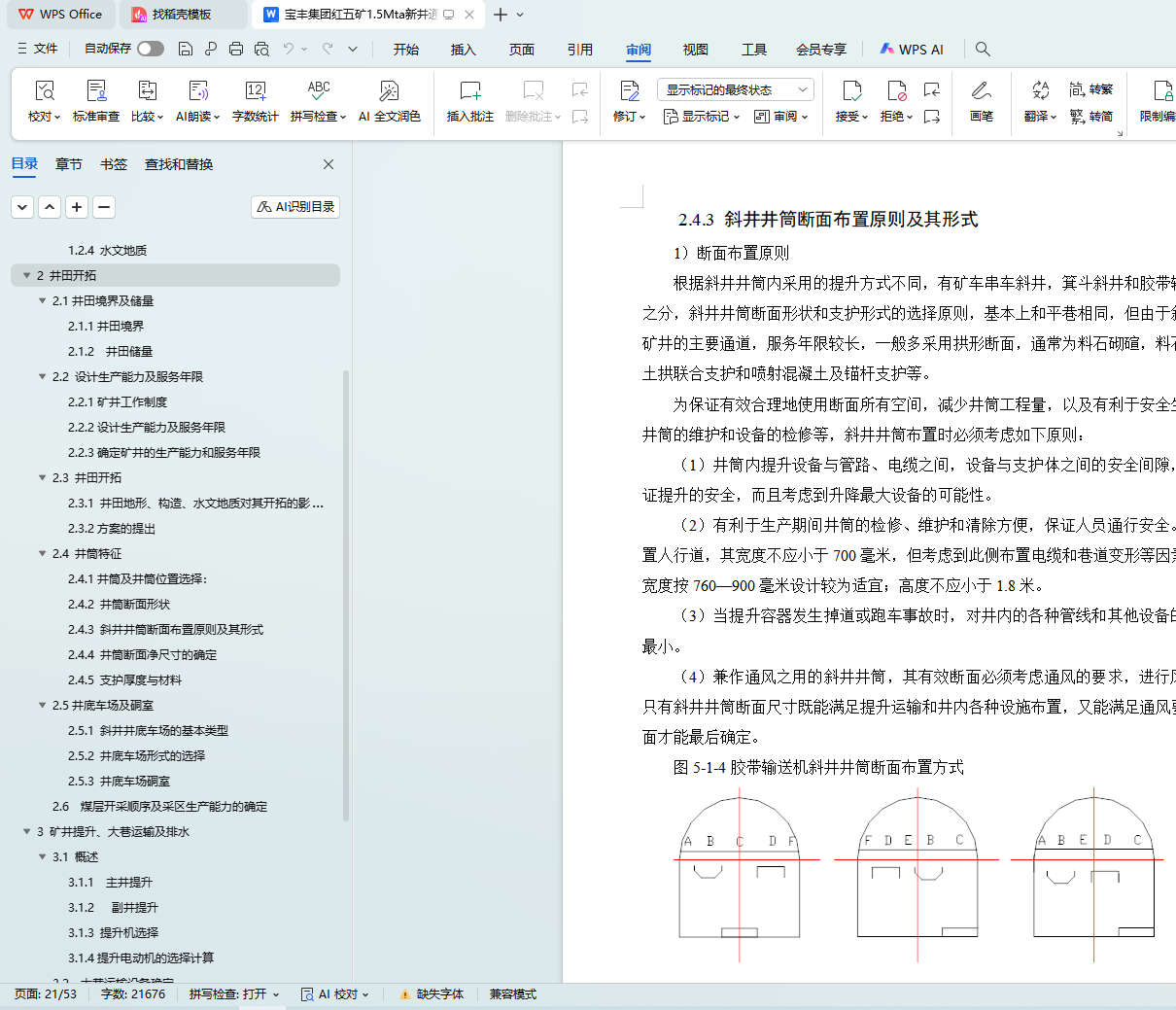Open expand-all dropdown arrow in outline pane

pyautogui.click(x=22, y=206)
